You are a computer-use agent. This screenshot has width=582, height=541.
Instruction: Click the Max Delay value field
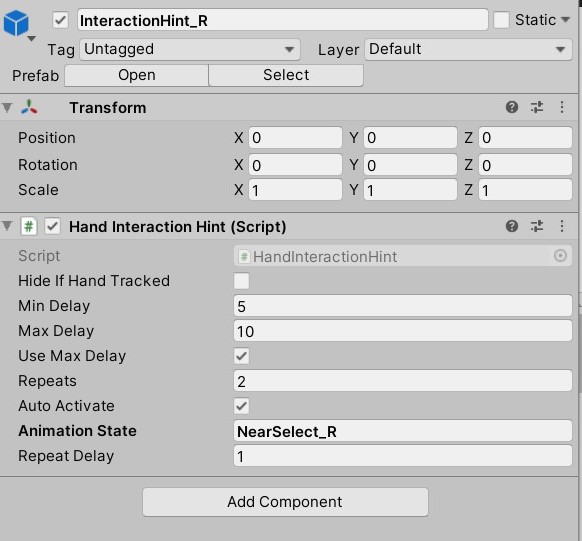click(x=403, y=331)
